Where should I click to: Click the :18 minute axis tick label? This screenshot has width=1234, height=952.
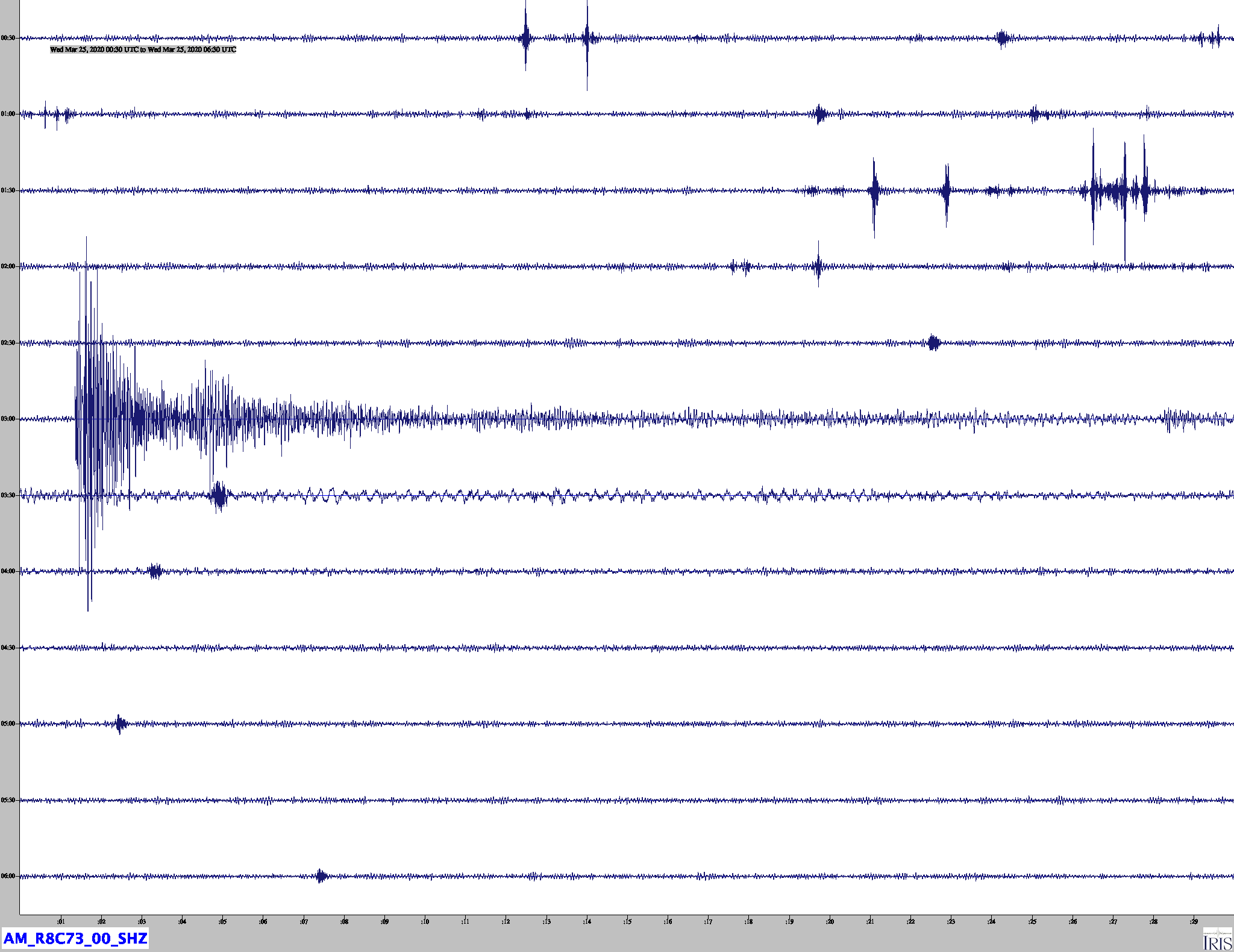[x=748, y=921]
